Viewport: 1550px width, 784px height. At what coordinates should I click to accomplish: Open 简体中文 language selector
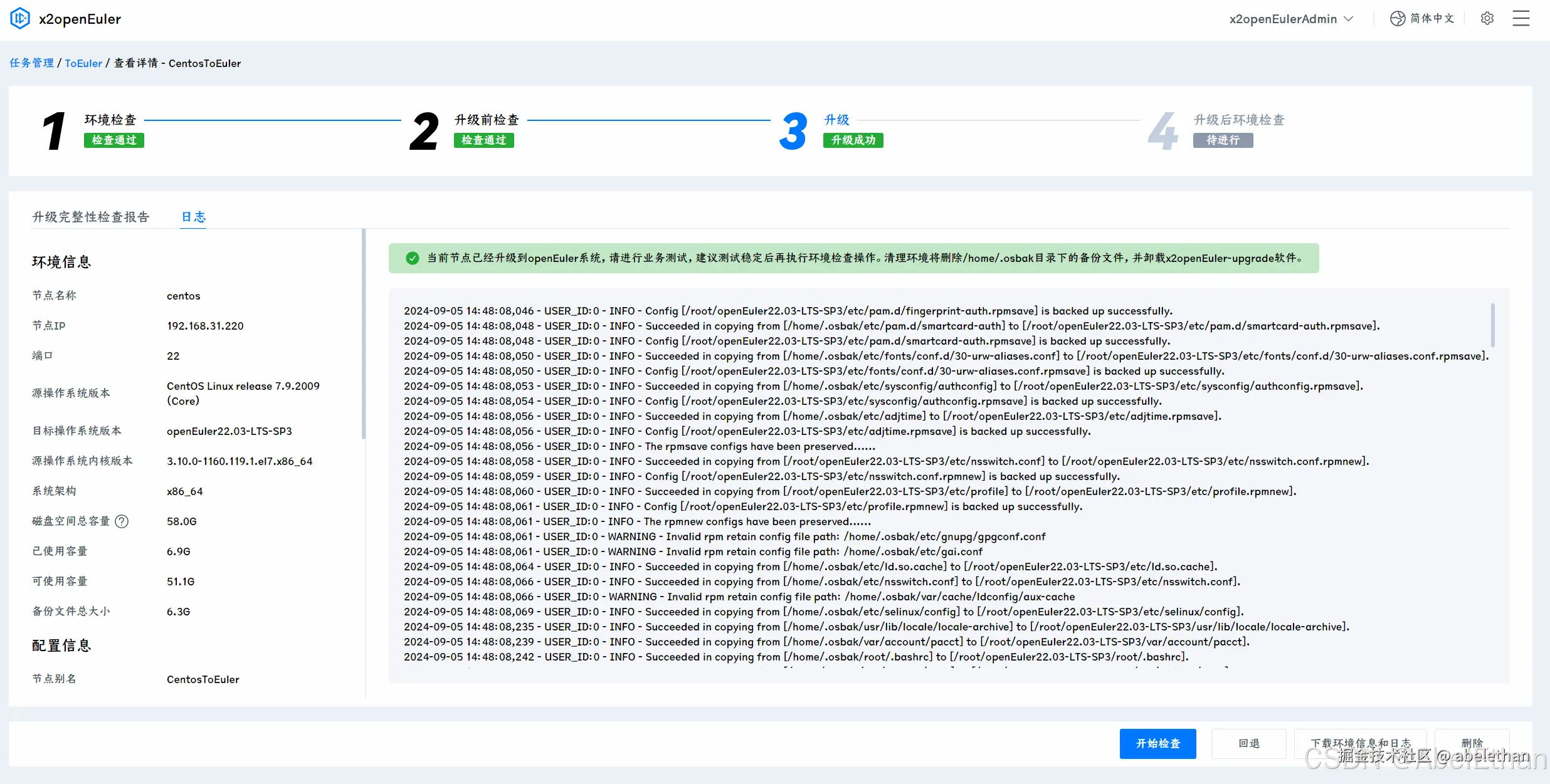[x=1431, y=19]
